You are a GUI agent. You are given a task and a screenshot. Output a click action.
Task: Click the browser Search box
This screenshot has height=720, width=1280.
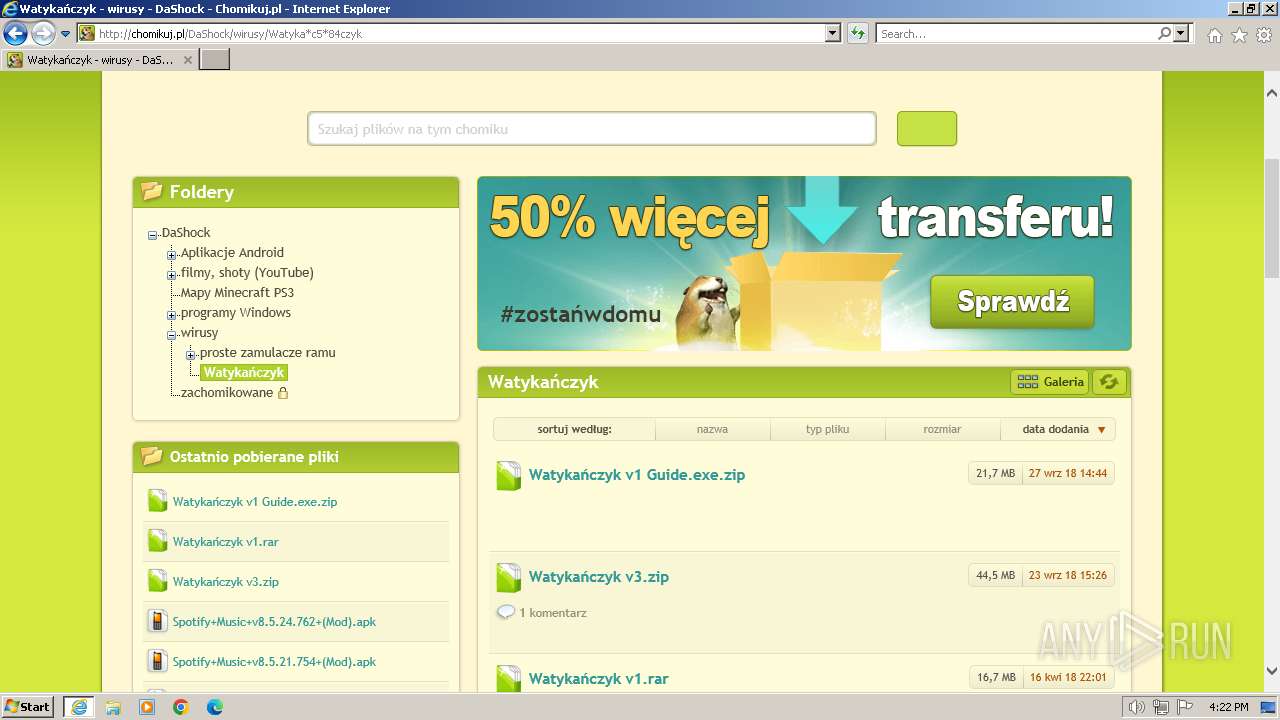click(x=1016, y=33)
